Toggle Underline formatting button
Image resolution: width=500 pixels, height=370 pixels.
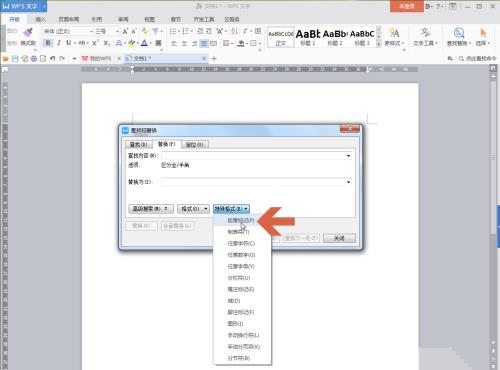pyautogui.click(x=68, y=43)
